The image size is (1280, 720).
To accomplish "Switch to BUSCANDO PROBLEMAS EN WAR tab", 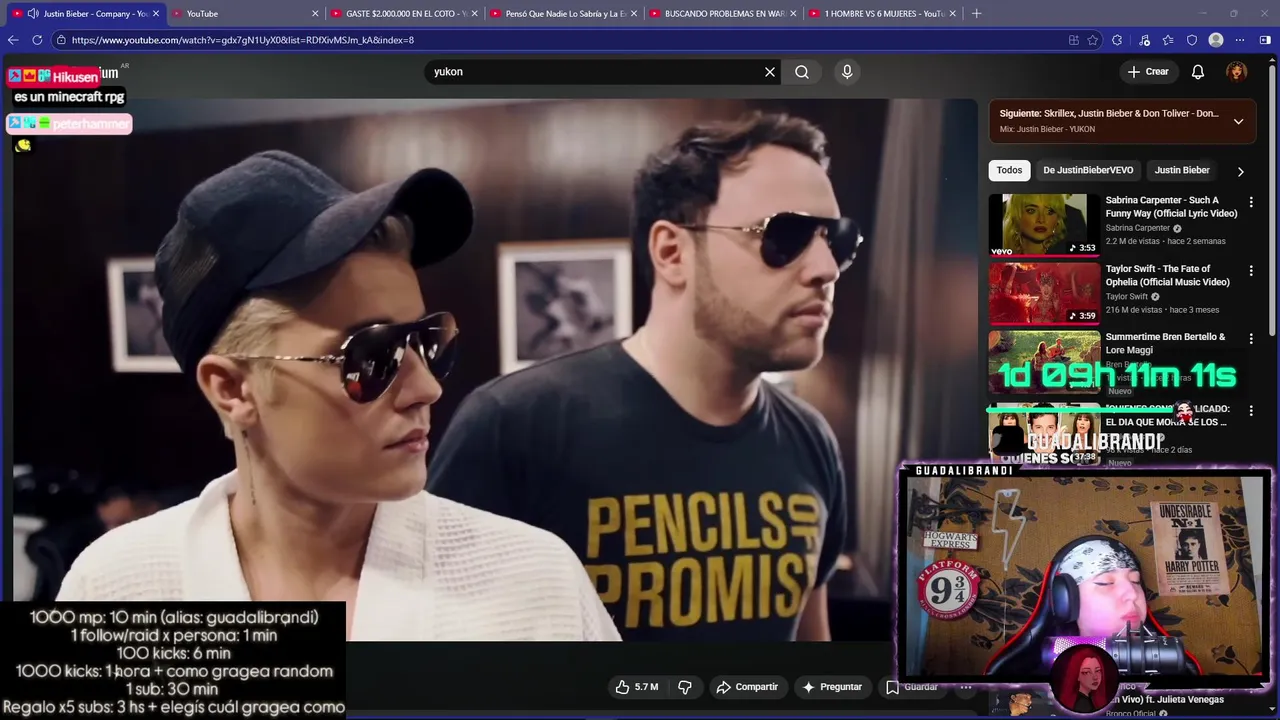I will [724, 14].
